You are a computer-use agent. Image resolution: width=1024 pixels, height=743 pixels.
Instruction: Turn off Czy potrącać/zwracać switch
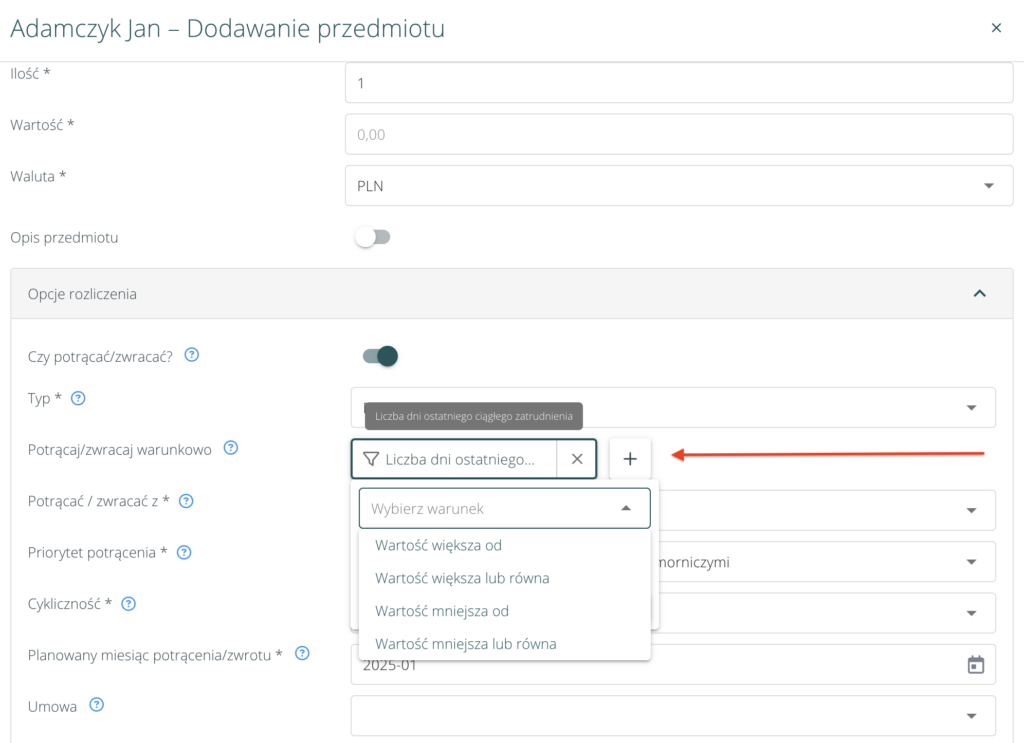[381, 356]
